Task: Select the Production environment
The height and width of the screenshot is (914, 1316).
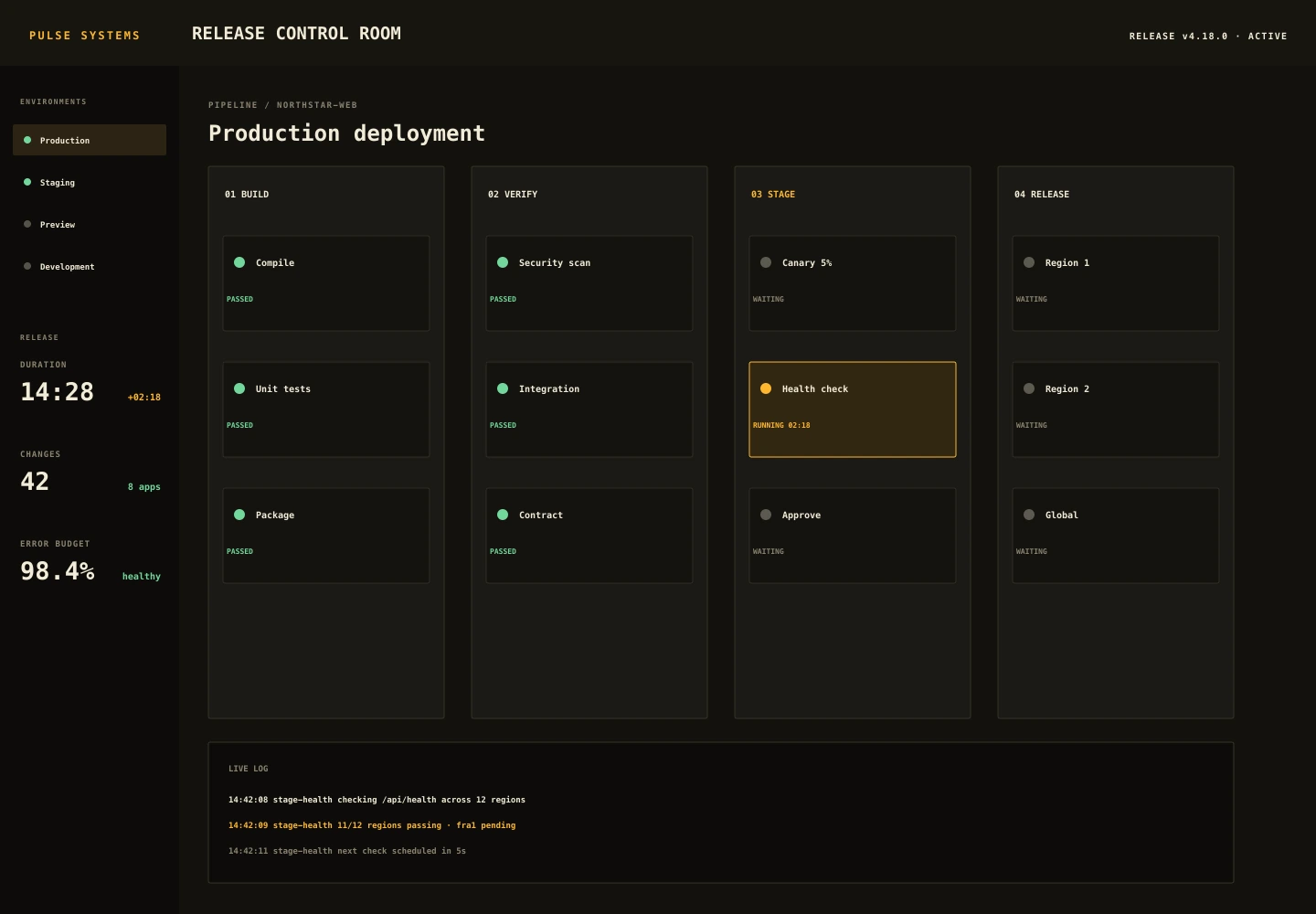Action: coord(90,140)
